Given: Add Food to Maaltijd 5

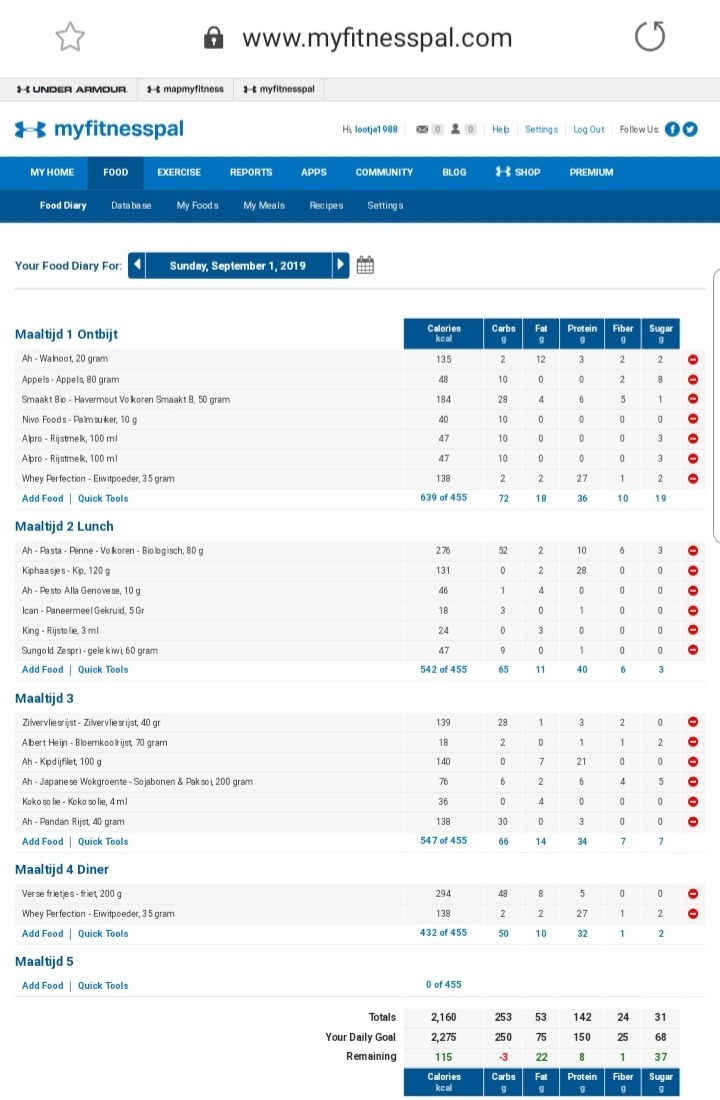Looking at the screenshot, I should click(x=42, y=986).
